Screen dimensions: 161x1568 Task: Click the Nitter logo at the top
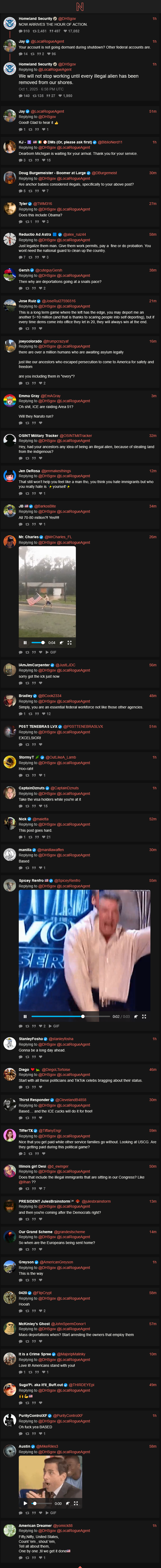(80, 7)
